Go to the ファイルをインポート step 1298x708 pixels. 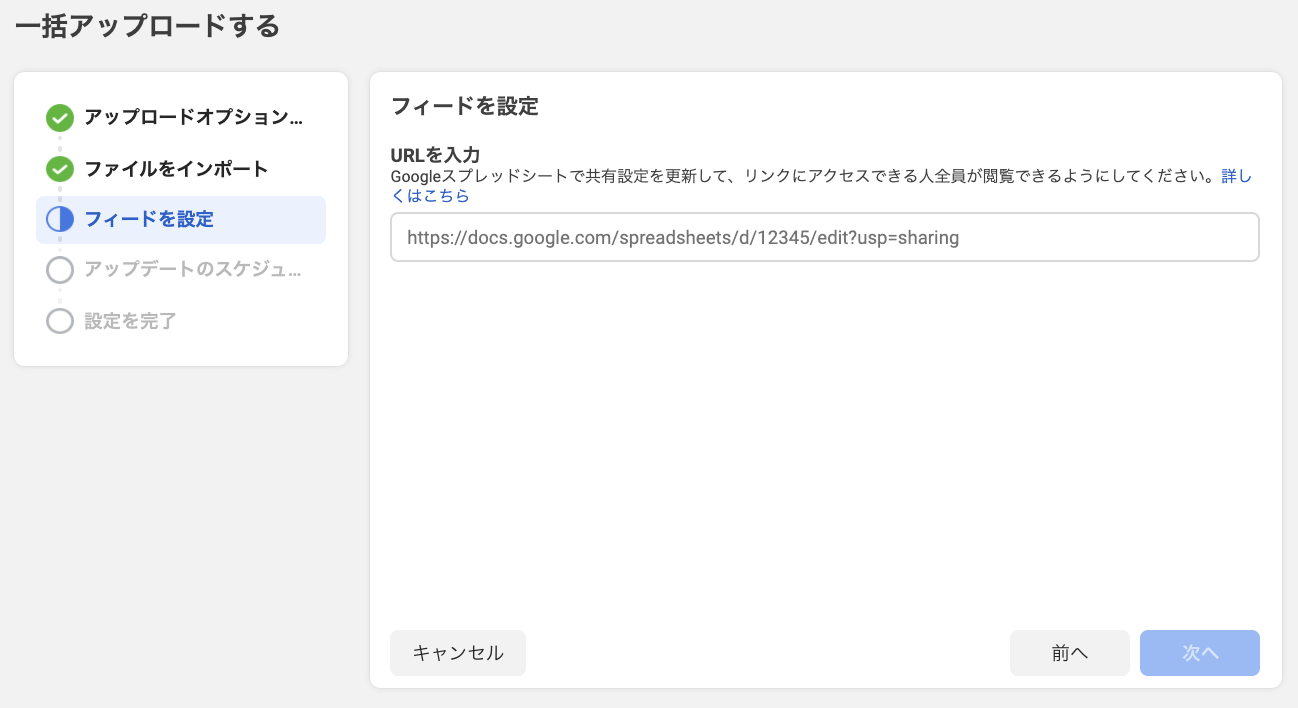[x=176, y=169]
